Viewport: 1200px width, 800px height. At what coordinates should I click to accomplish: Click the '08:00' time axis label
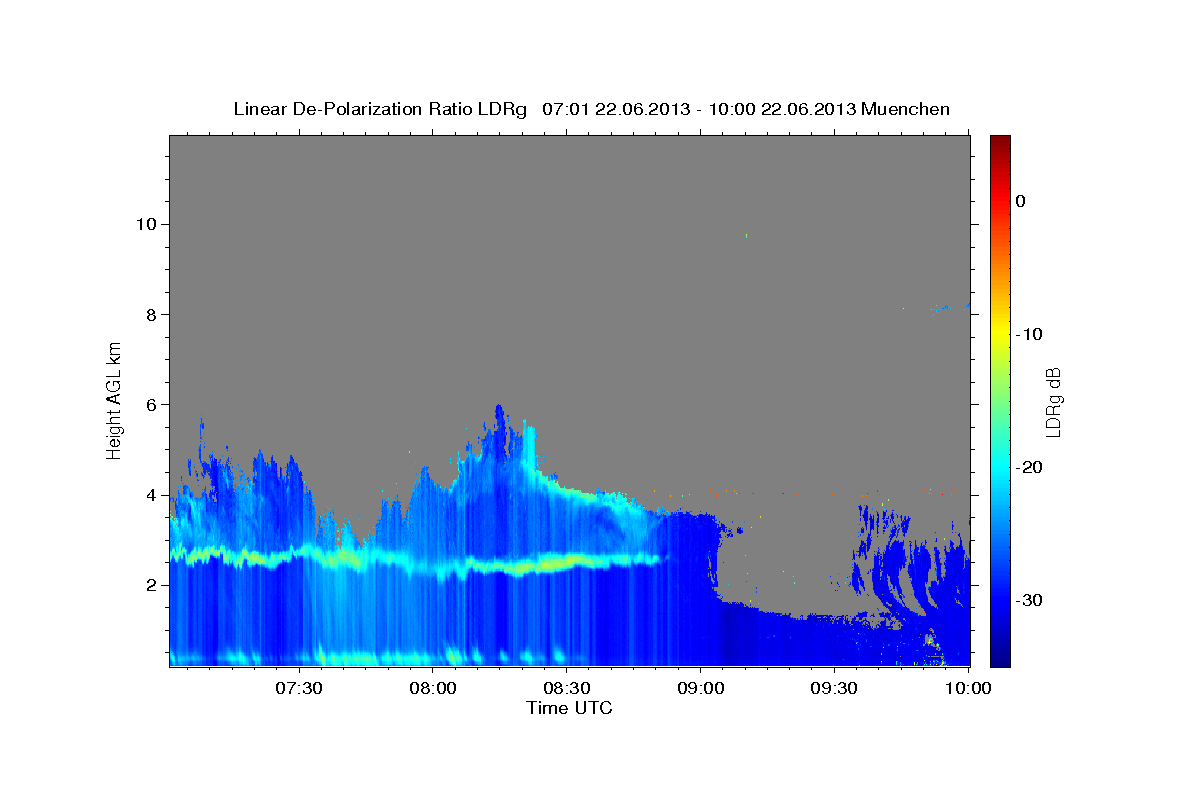coord(432,688)
